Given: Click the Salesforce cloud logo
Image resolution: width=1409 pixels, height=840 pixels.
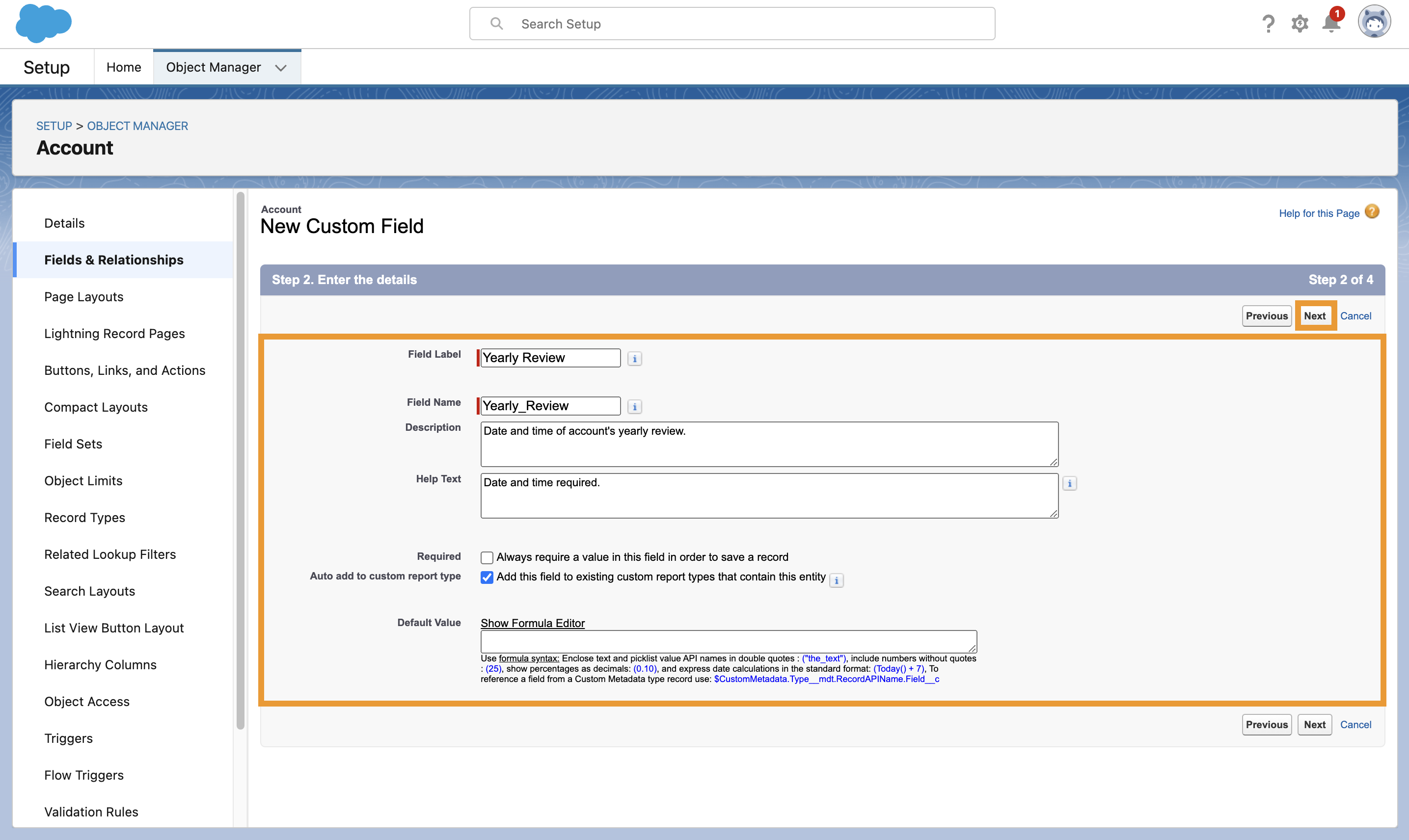Looking at the screenshot, I should (44, 23).
